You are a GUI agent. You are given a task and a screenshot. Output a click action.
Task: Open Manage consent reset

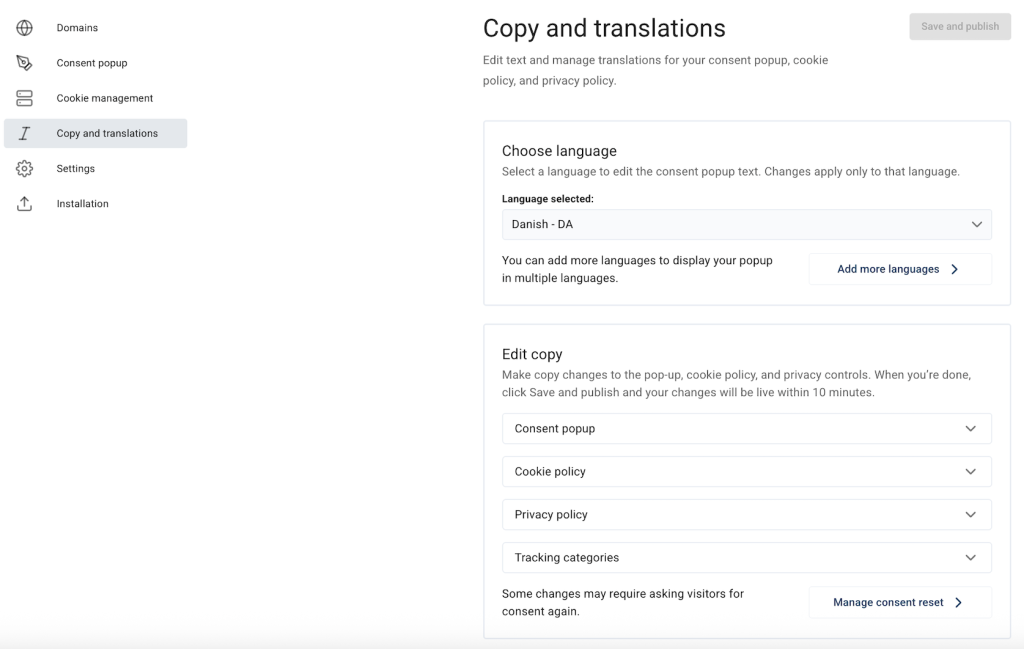899,602
